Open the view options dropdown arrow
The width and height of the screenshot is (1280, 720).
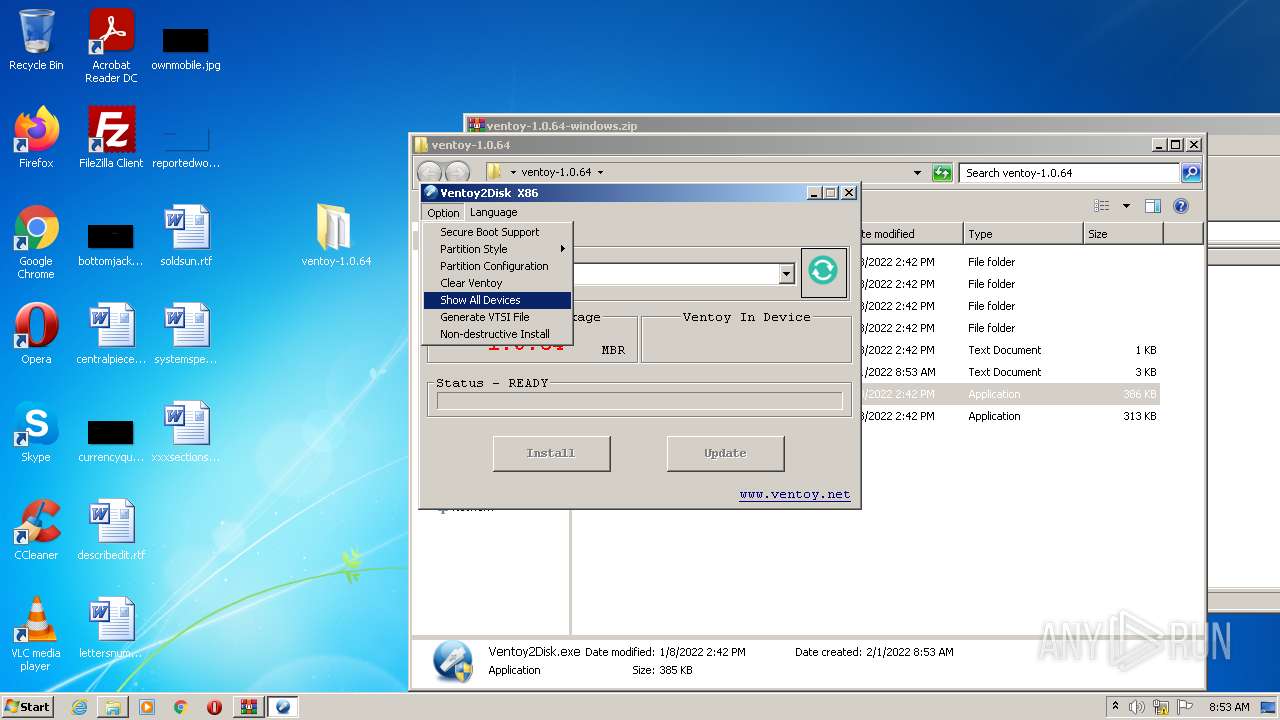[1126, 206]
